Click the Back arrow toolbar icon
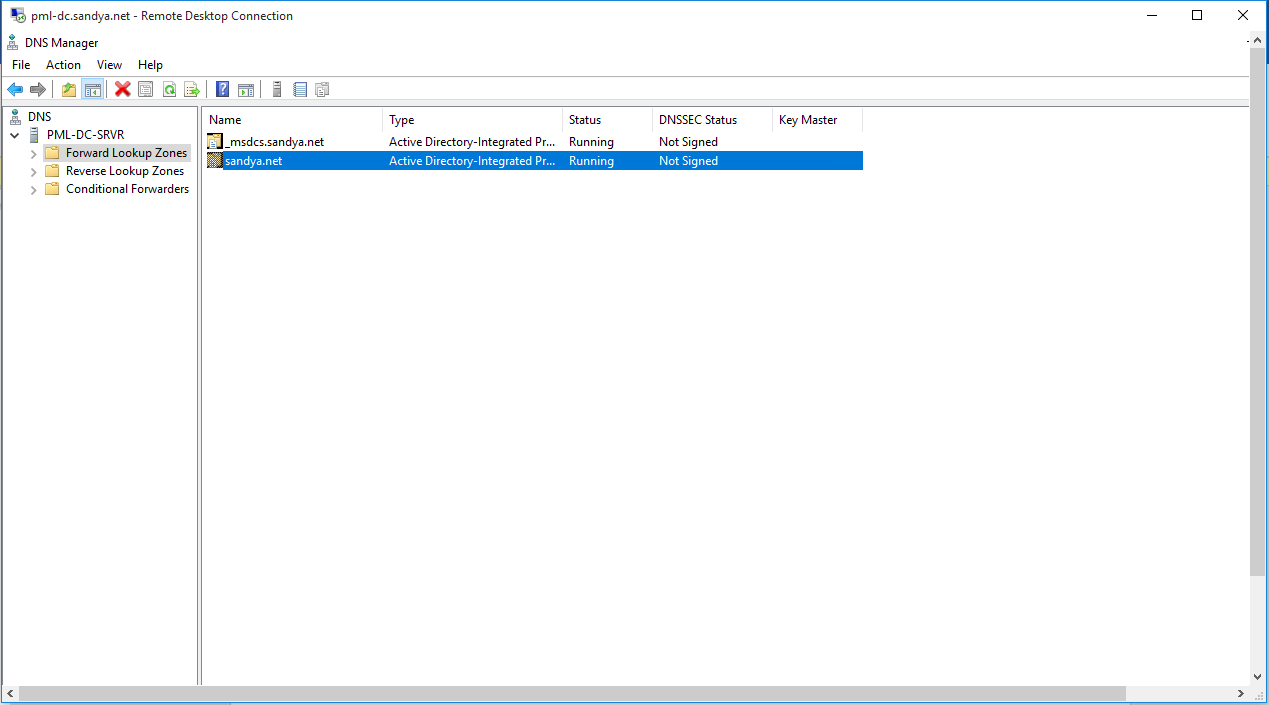This screenshot has height=705, width=1269. (15, 90)
